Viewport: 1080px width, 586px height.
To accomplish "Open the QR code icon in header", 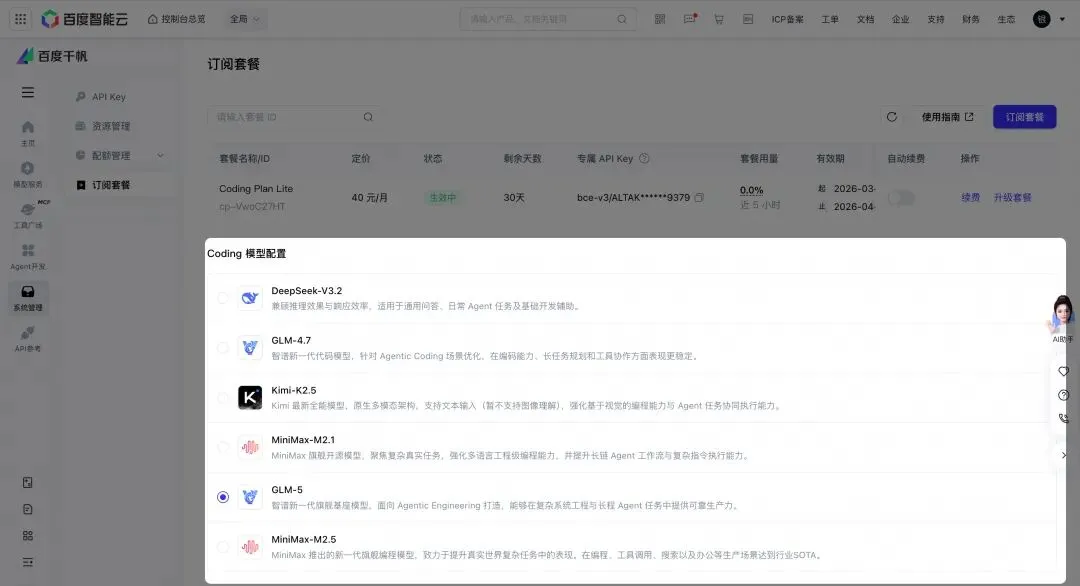I will click(660, 19).
